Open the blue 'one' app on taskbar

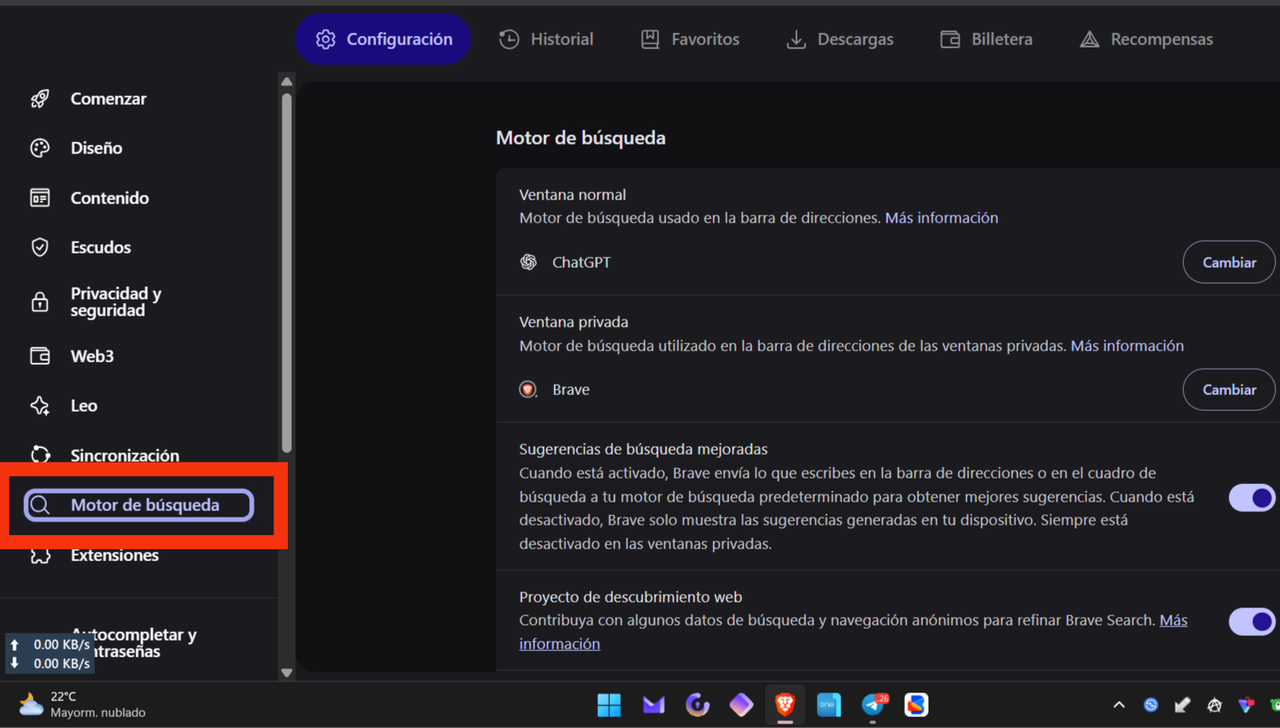(x=829, y=705)
